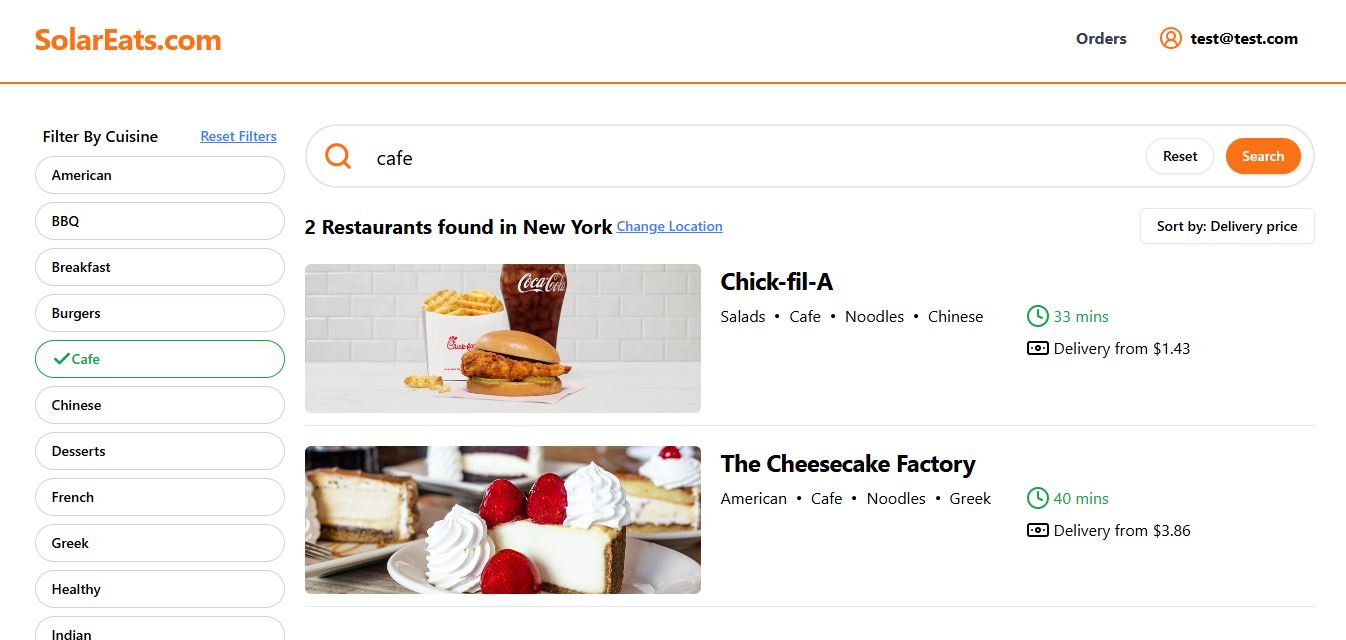Click the money icon next to $3.86 delivery
Image resolution: width=1346 pixels, height=640 pixels.
point(1038,530)
